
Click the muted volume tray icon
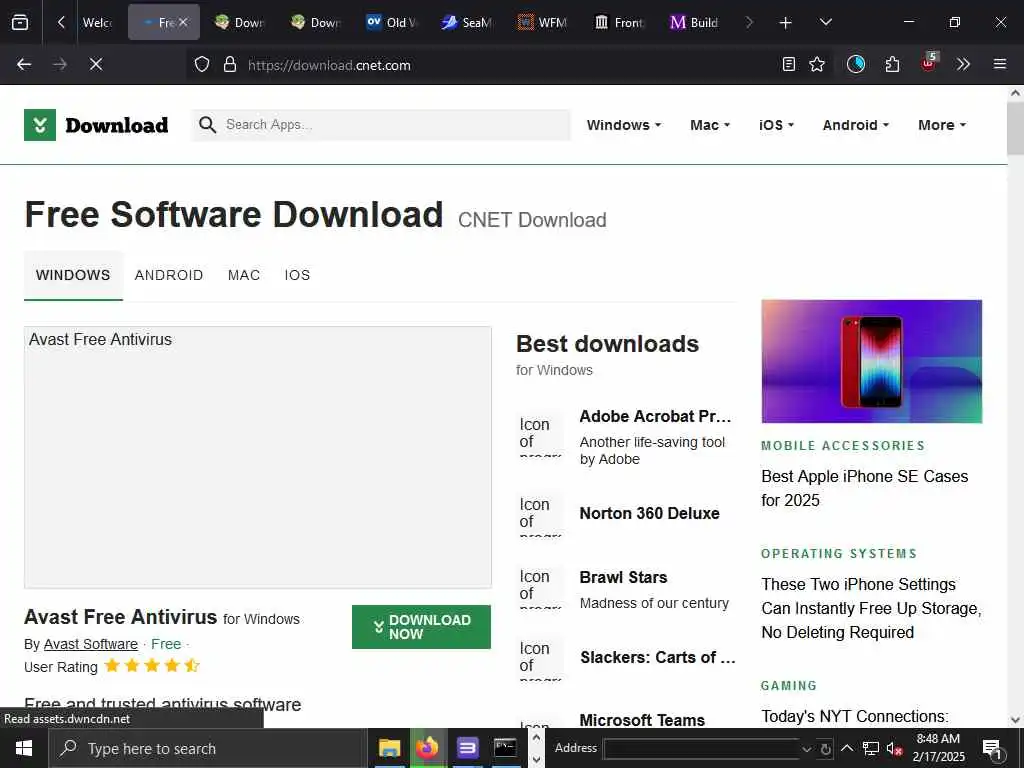pyautogui.click(x=894, y=748)
